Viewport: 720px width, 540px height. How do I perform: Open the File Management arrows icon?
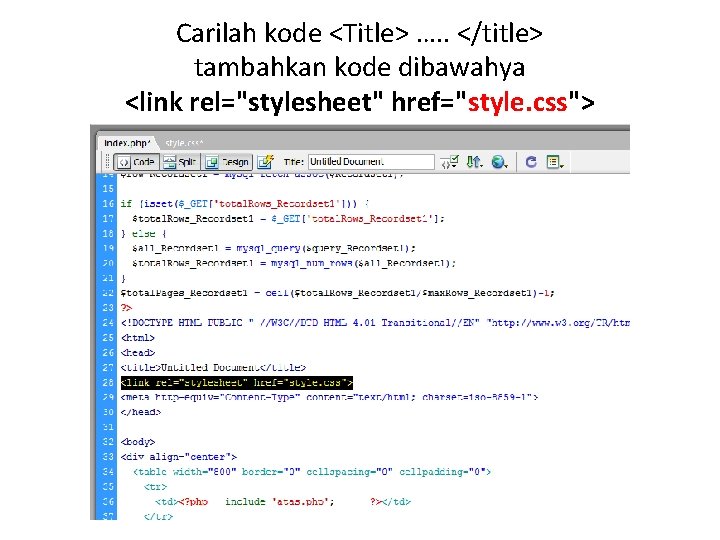tap(474, 162)
